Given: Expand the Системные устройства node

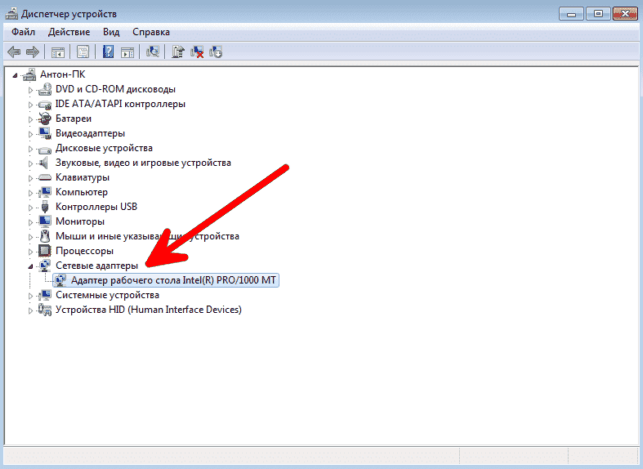Looking at the screenshot, I should coord(30,296).
